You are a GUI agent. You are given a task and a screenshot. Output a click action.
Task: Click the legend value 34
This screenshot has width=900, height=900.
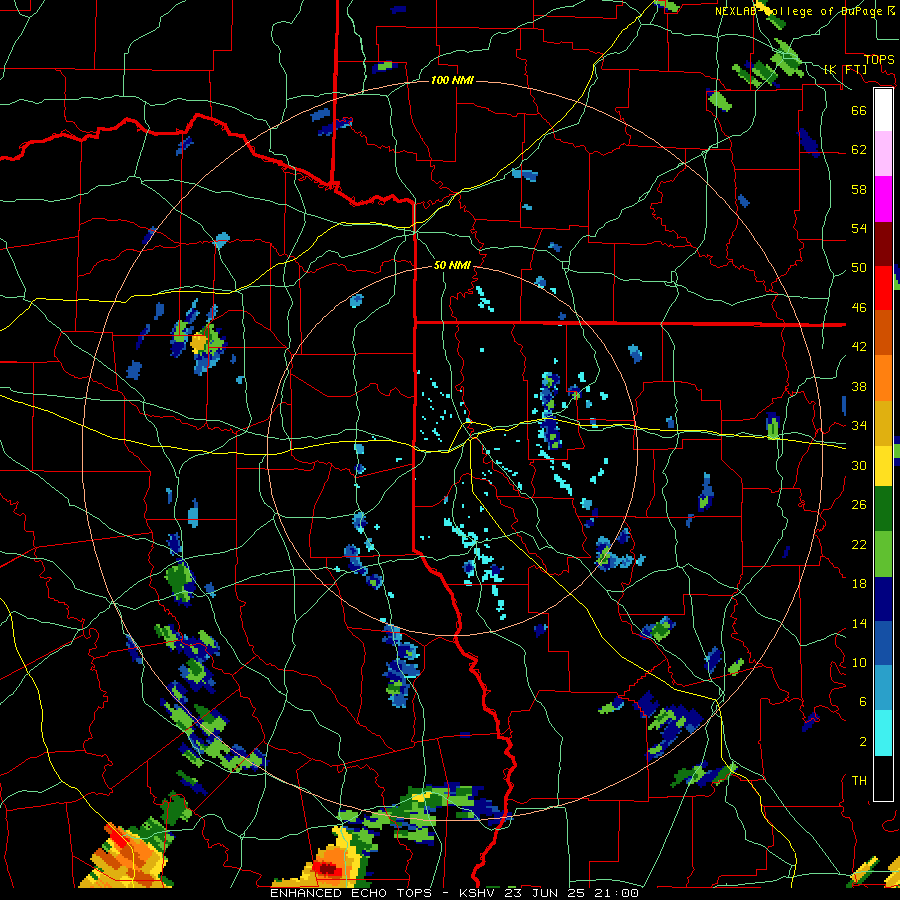point(859,425)
